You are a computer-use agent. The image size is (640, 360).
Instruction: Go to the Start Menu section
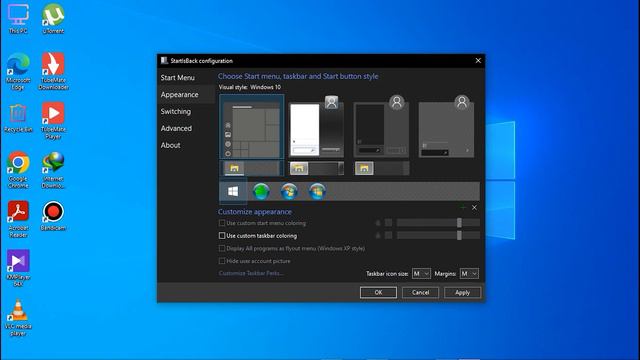(x=178, y=78)
